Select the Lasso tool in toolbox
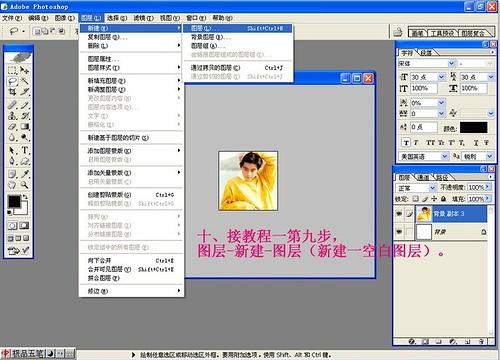Image resolution: width=500 pixels, height=360 pixels. coord(12,81)
